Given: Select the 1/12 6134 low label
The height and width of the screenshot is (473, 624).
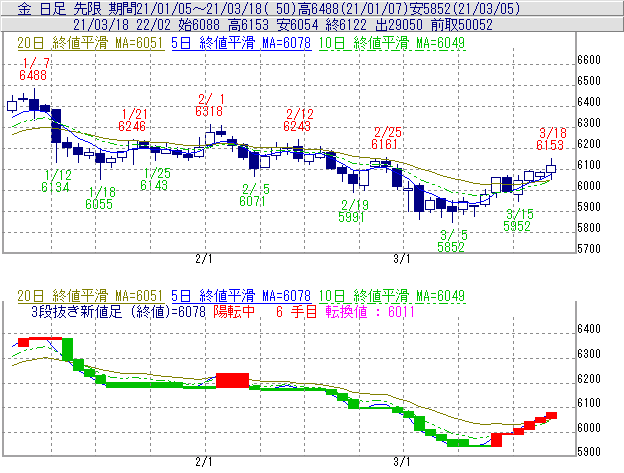Looking at the screenshot, I should point(57,181).
